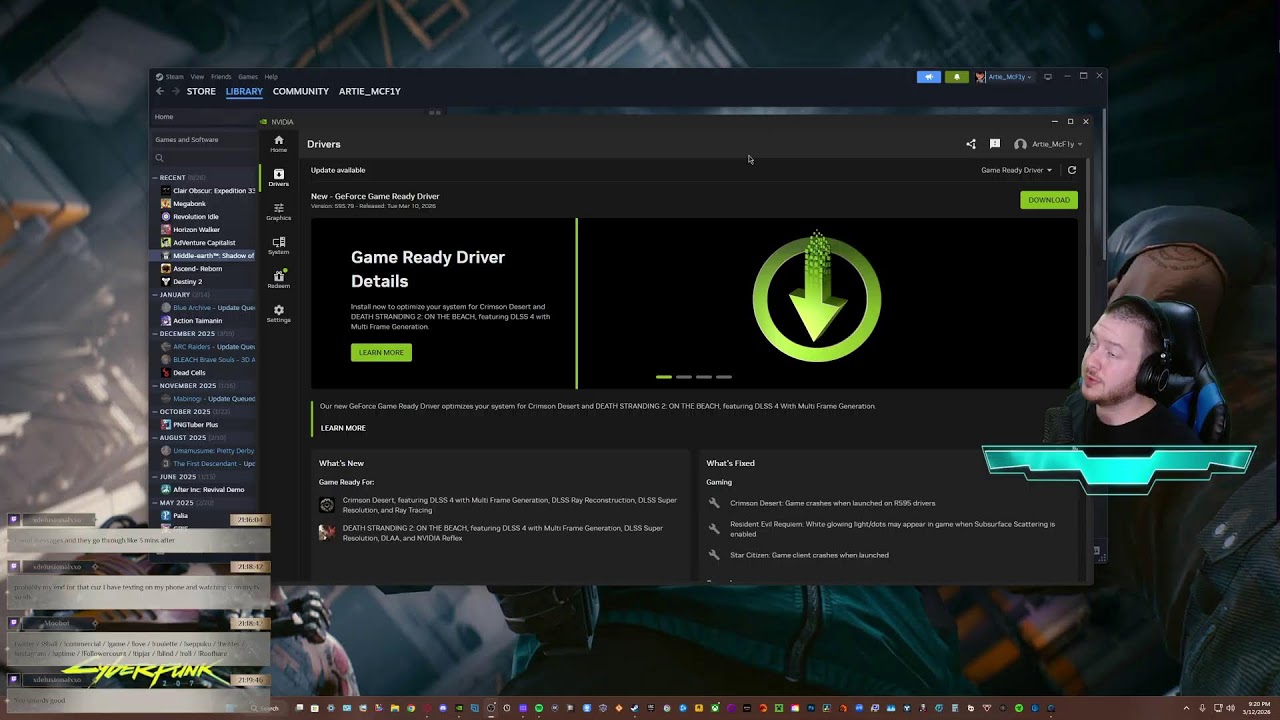Collapse the OCTOBER 2025 library group

tap(155, 412)
